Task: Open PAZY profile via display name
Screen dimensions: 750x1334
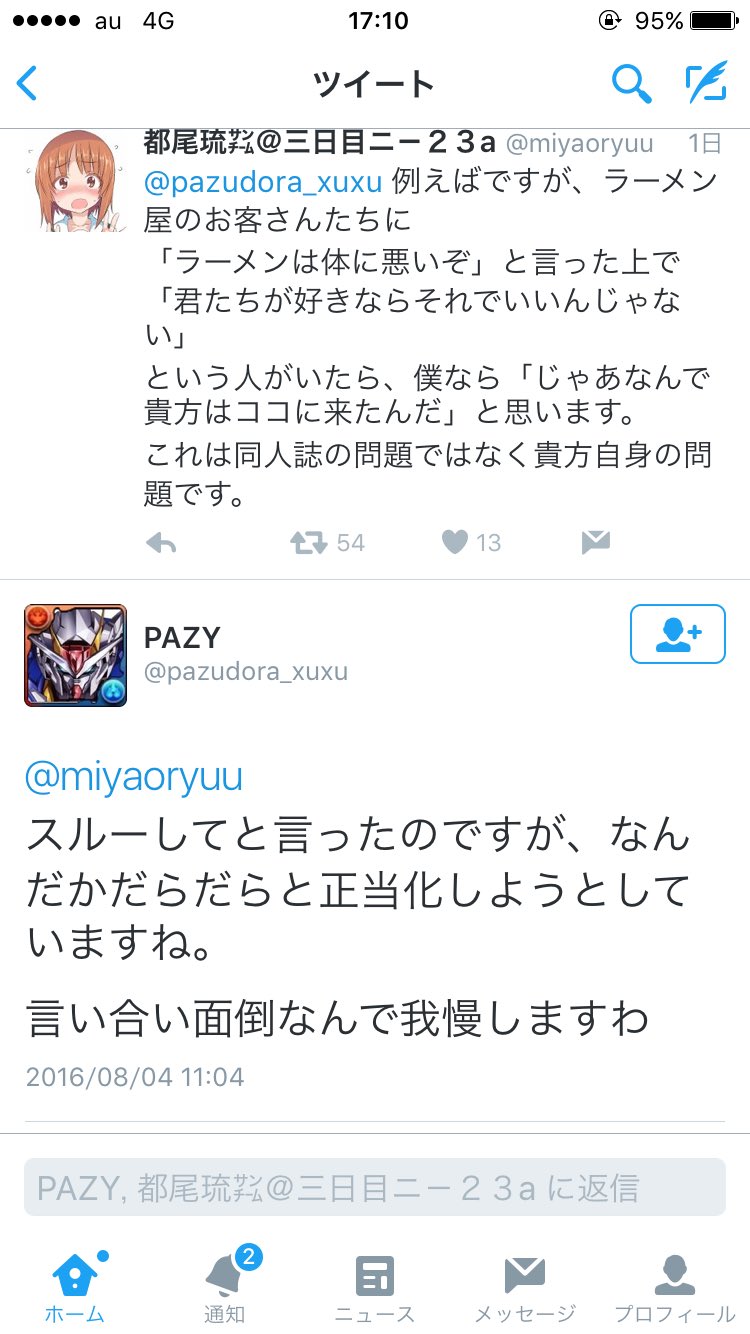Action: [x=182, y=637]
